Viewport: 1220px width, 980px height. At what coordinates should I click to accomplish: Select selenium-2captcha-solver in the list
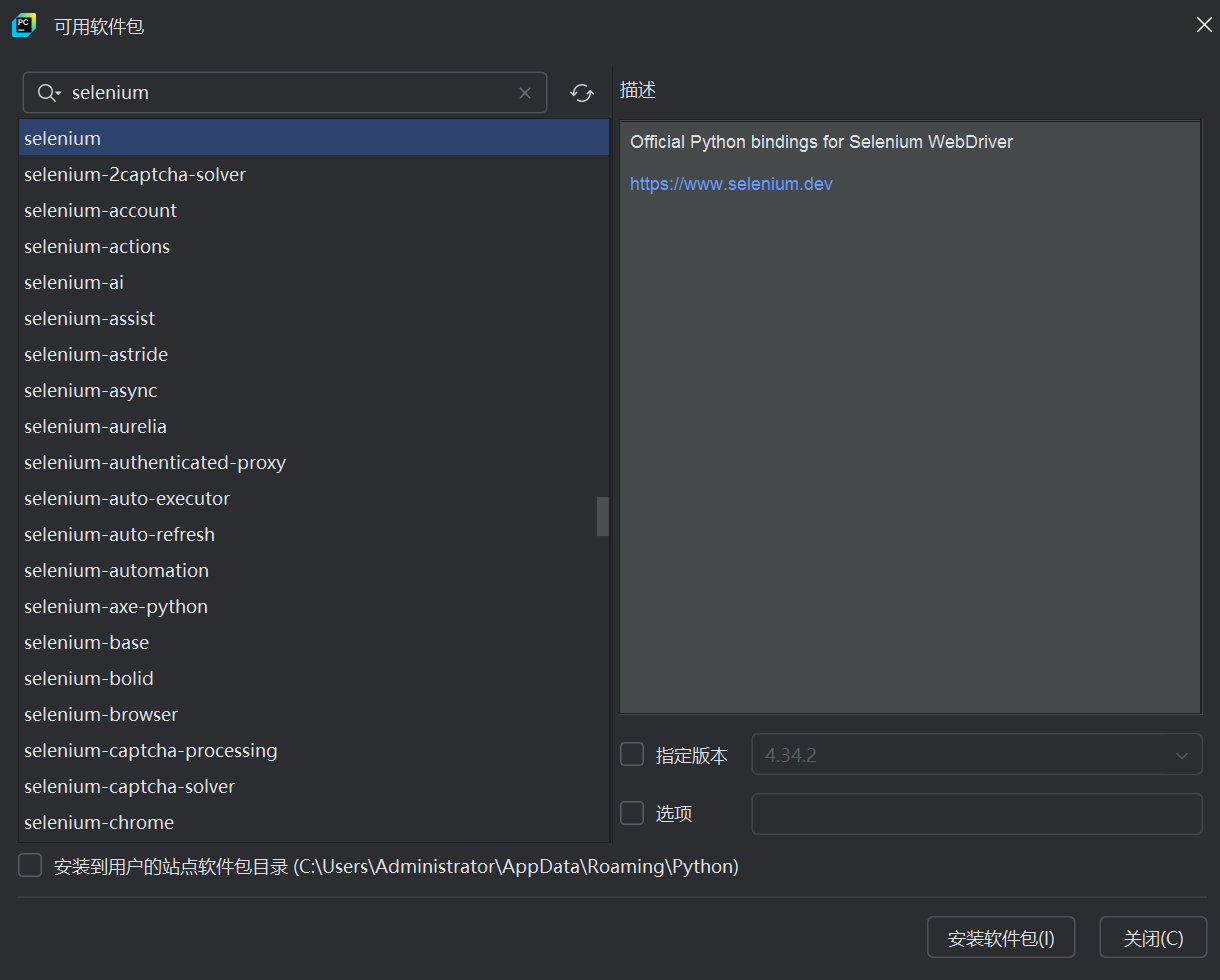point(314,174)
